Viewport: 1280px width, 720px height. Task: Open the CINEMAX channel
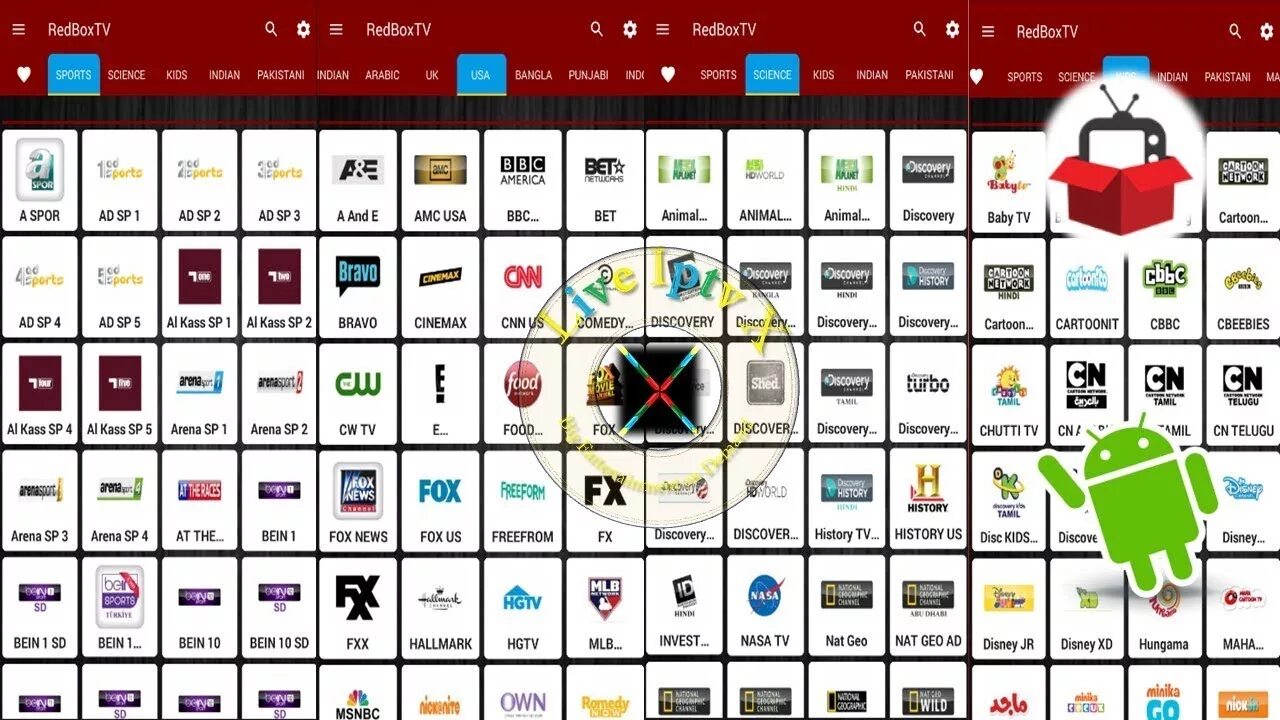point(440,288)
